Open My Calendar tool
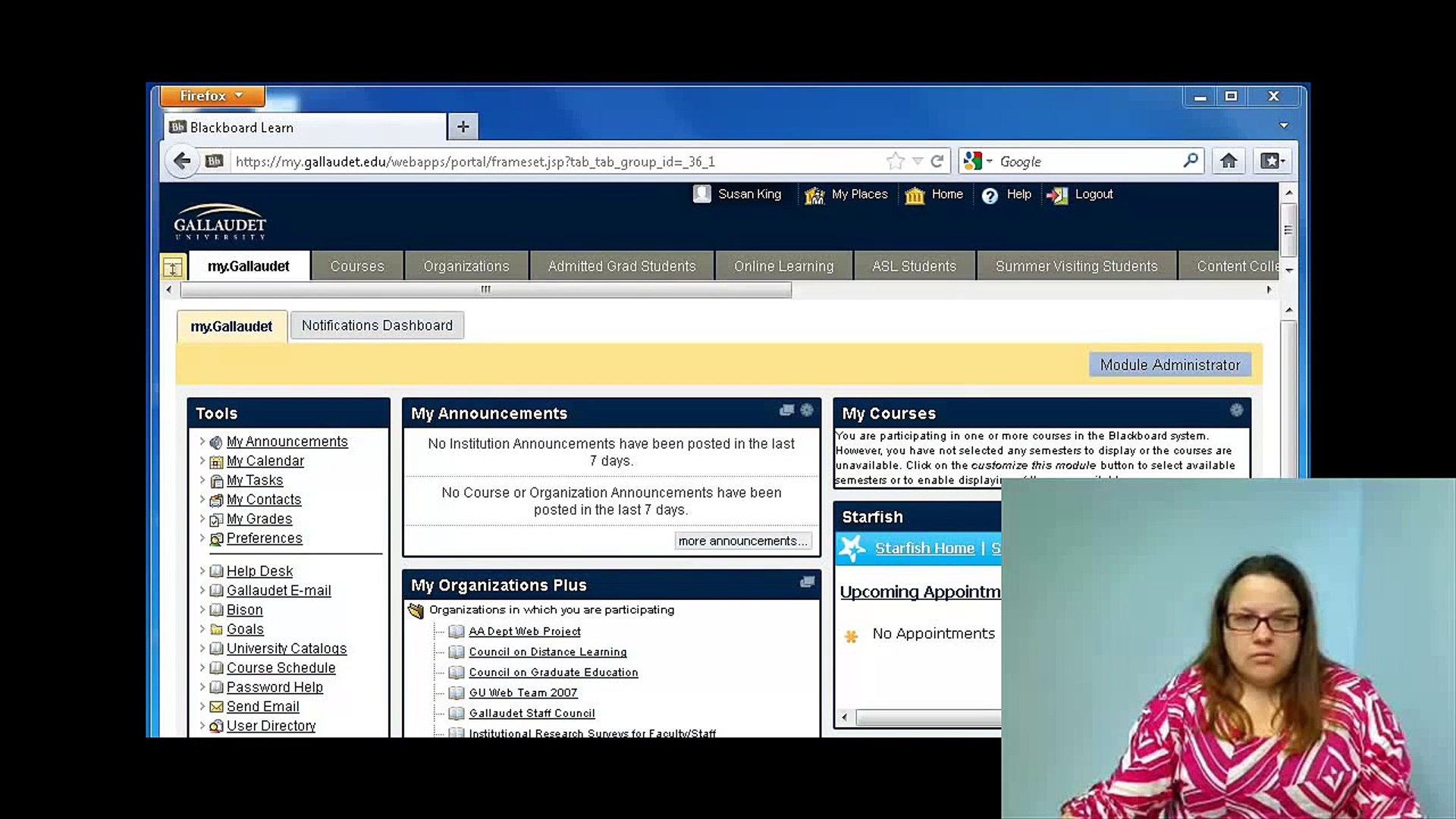This screenshot has height=819, width=1456. (x=265, y=461)
